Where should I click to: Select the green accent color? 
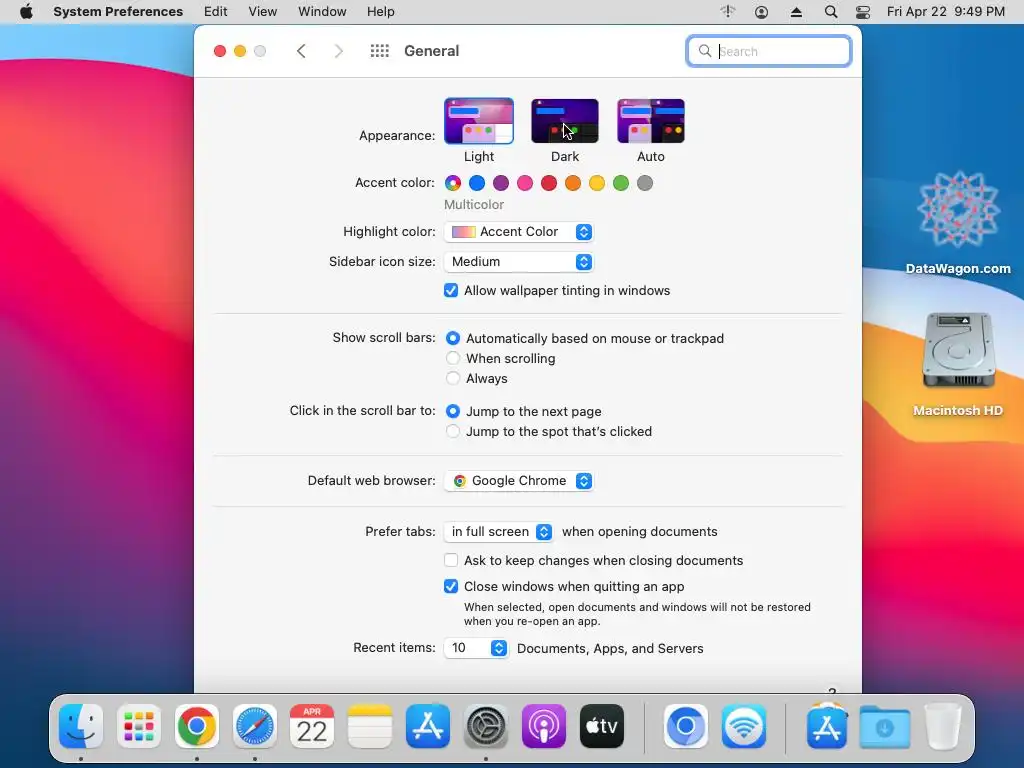pos(621,183)
